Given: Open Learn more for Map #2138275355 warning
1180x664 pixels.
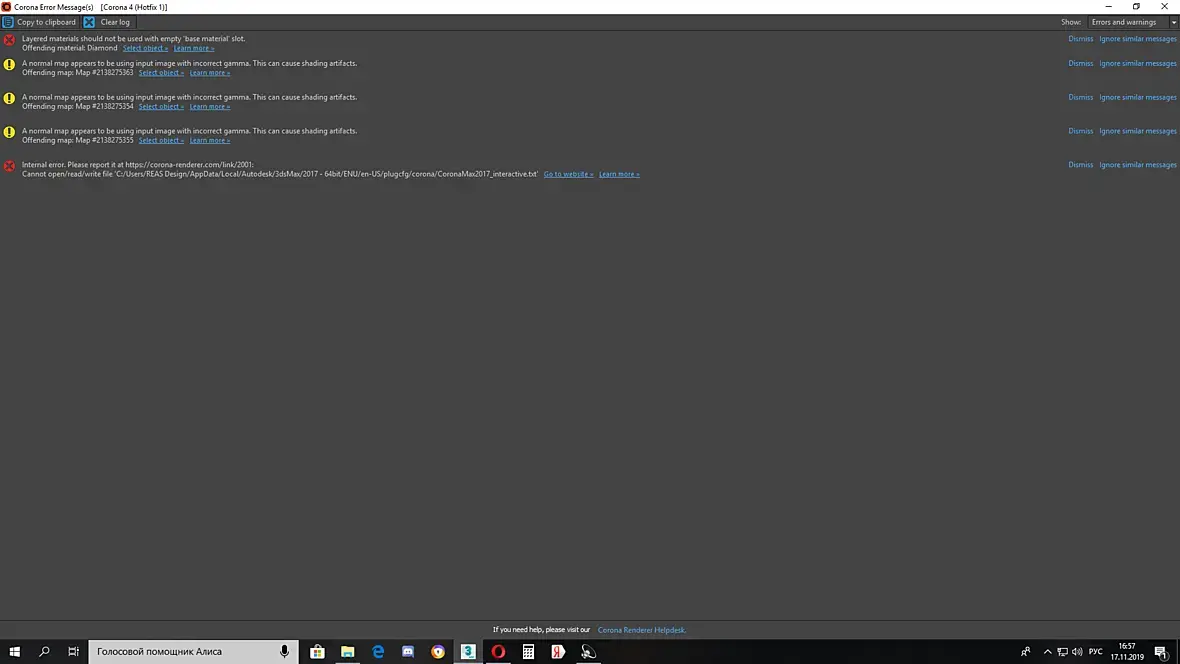Looking at the screenshot, I should [x=210, y=141].
